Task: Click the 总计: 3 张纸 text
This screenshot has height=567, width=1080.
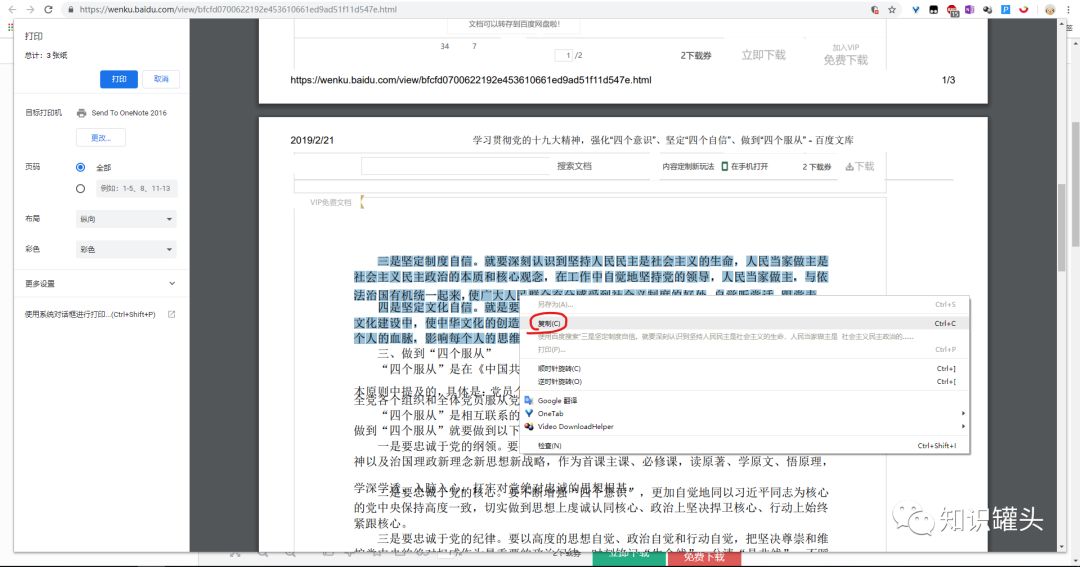Action: [46, 55]
